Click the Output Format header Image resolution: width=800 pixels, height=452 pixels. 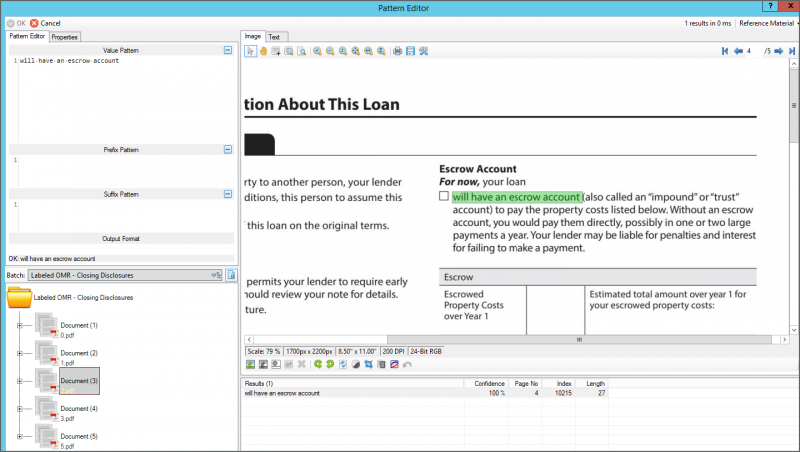coord(121,238)
